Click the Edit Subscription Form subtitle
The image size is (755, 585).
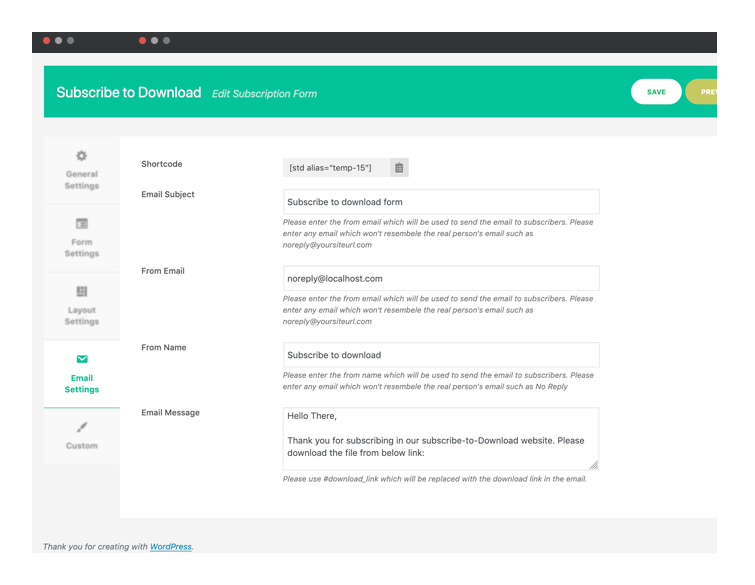pyautogui.click(x=264, y=94)
